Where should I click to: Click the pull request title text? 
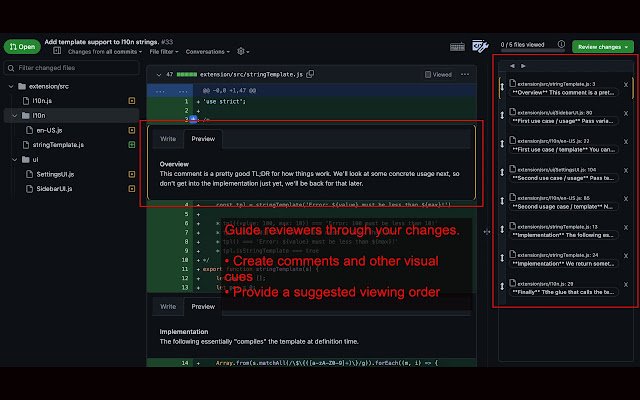(x=101, y=42)
